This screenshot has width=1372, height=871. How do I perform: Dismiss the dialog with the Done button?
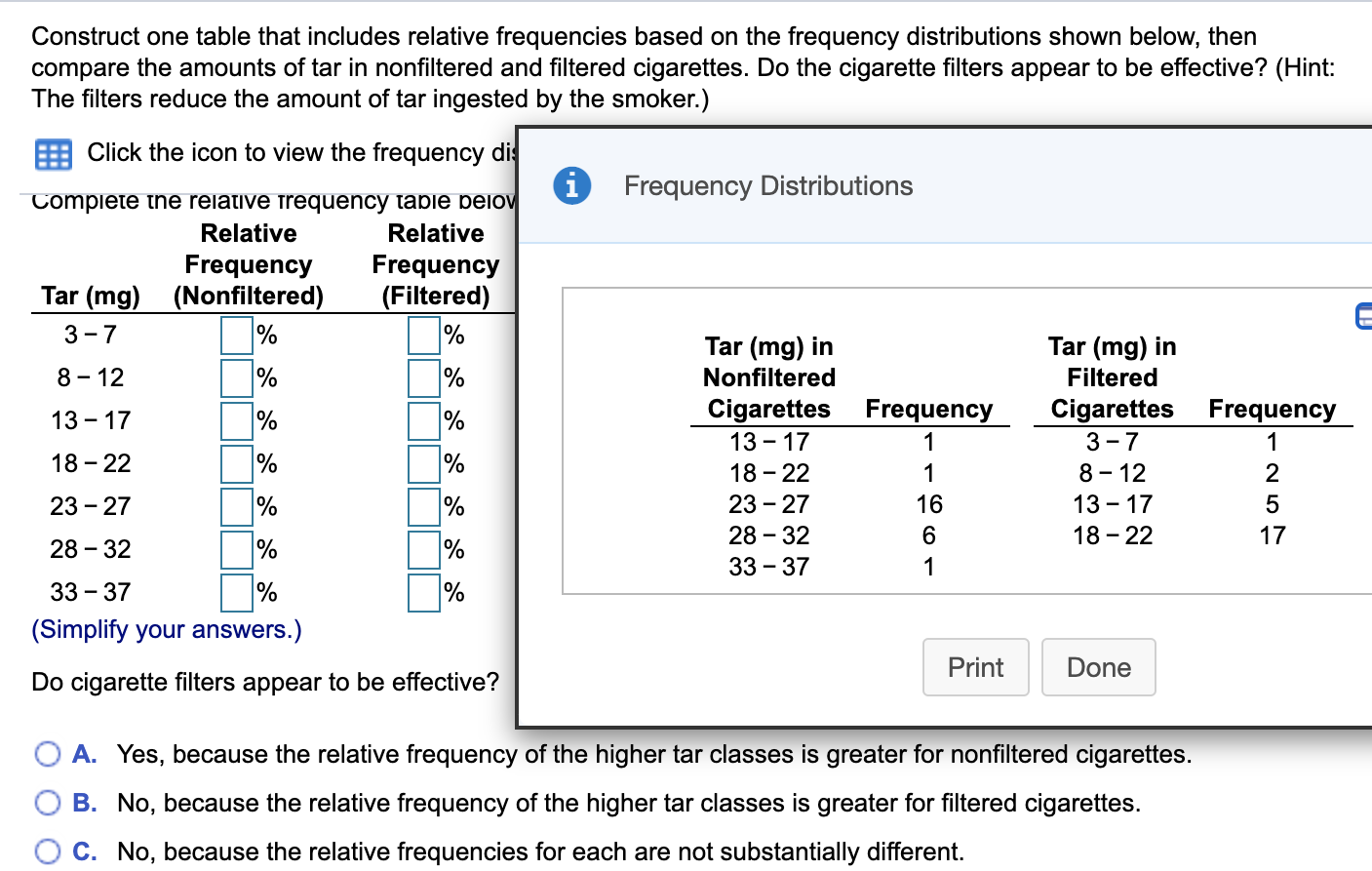pos(1099,667)
